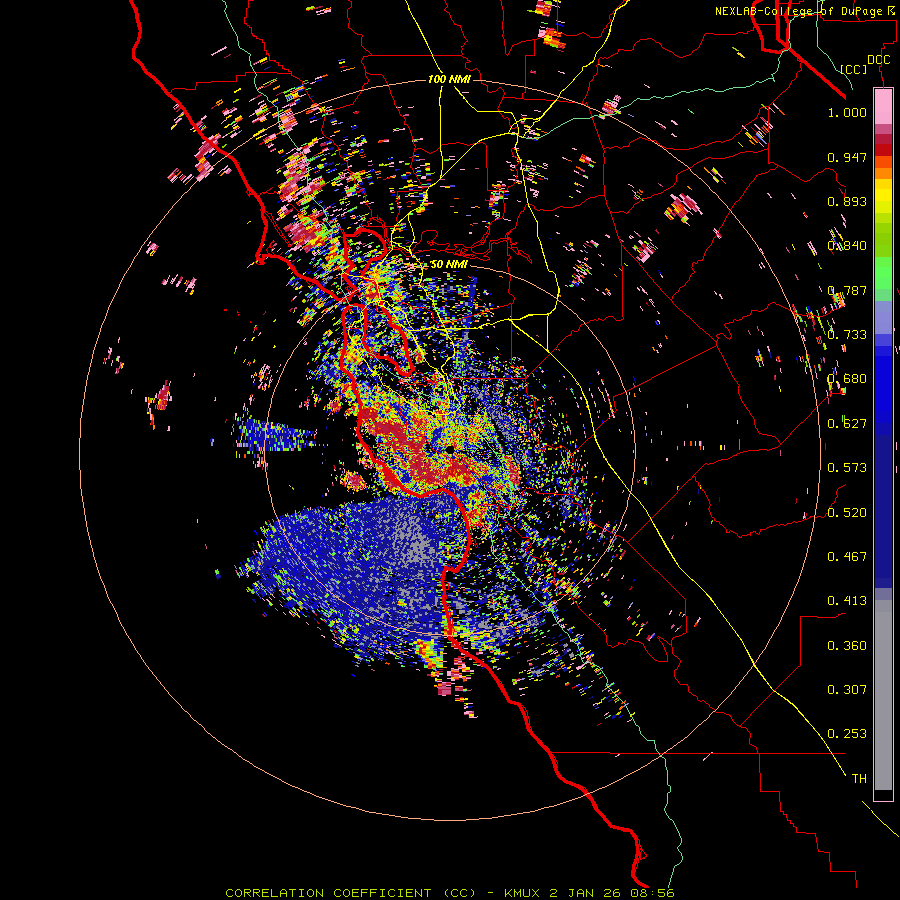The width and height of the screenshot is (900, 900).
Task: Click the 0.787 scale value
Action: point(847,290)
